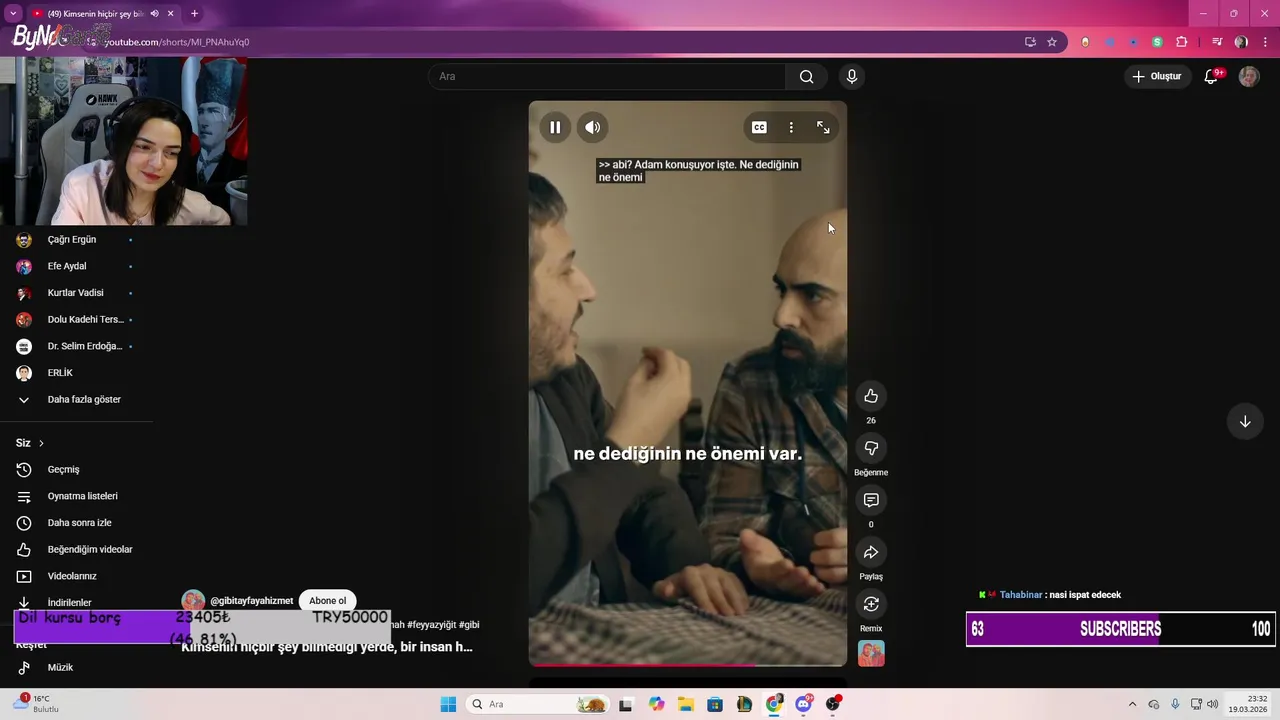Open the Oluştur create menu
Image resolution: width=1280 pixels, height=720 pixels.
click(1157, 76)
